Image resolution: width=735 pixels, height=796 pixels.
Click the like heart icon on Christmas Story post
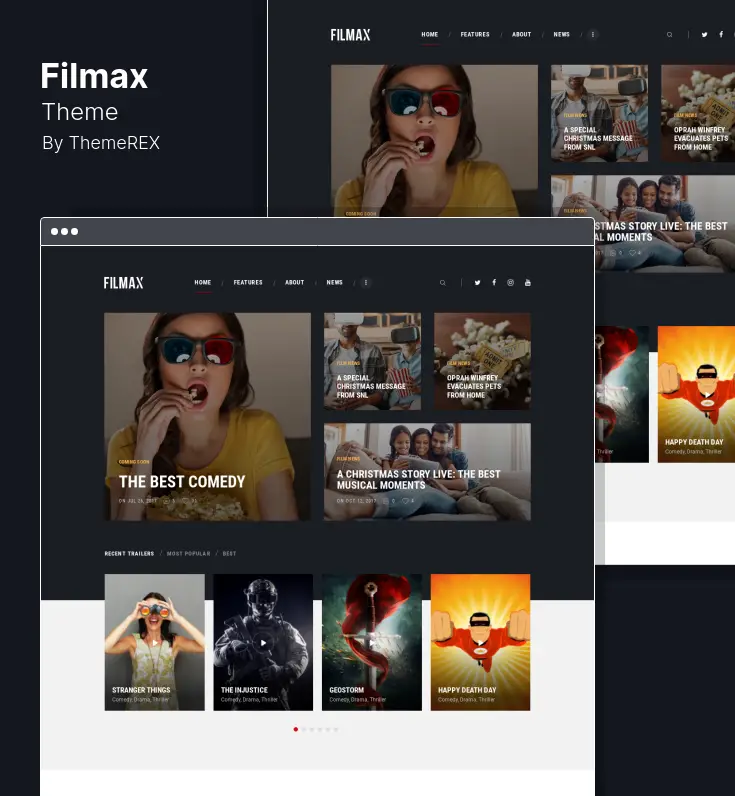click(x=406, y=501)
